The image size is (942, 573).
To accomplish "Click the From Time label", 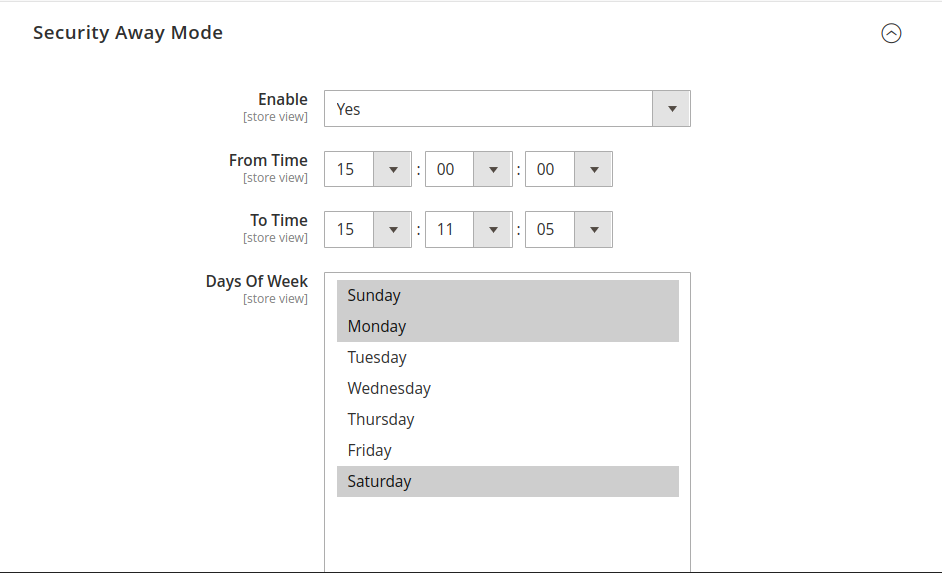I will coord(268,160).
